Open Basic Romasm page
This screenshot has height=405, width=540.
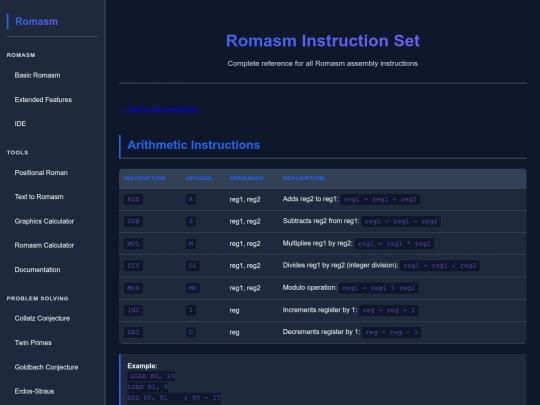pos(37,75)
